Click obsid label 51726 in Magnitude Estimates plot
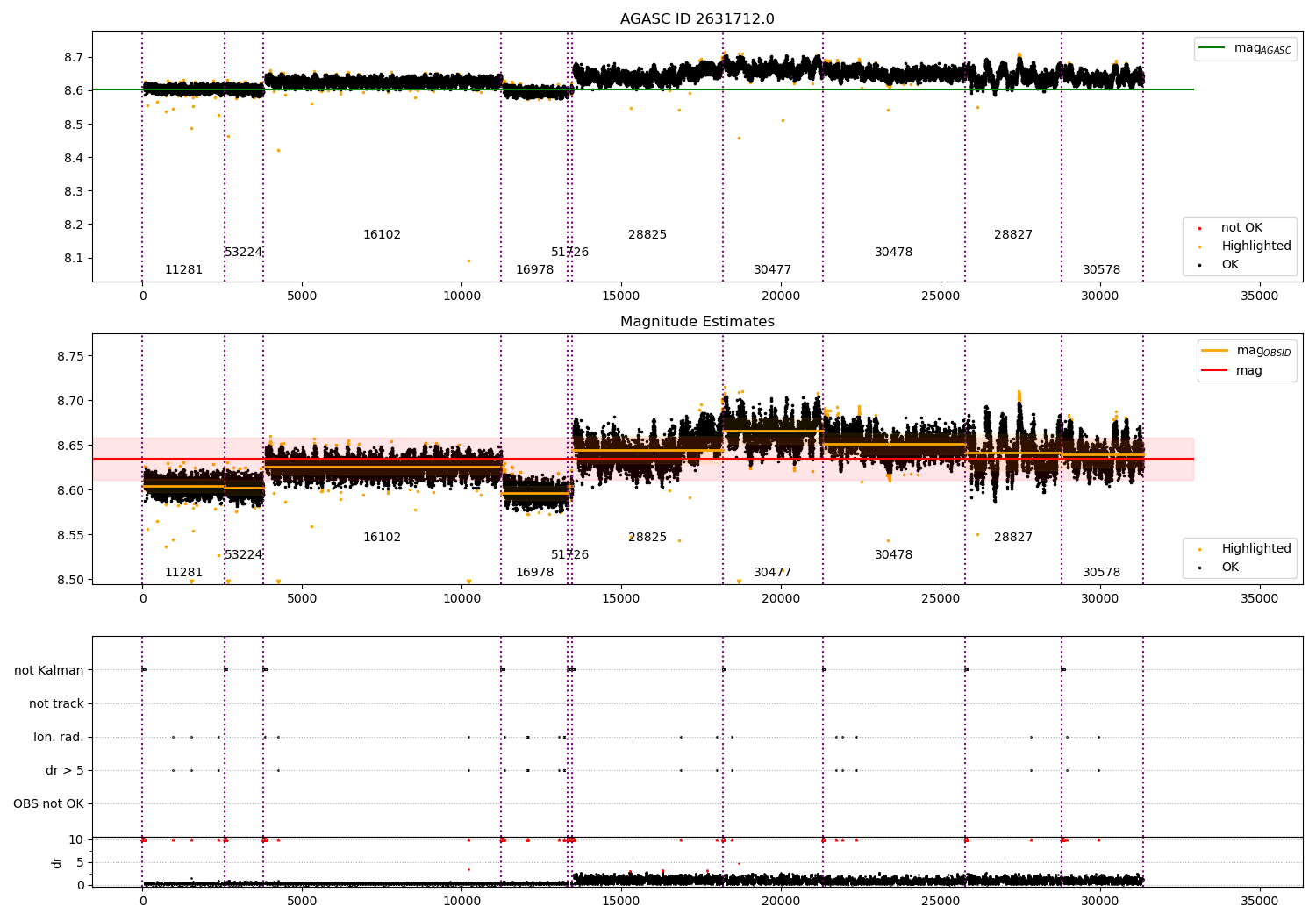This screenshot has height=921, width=1316. 570,555
